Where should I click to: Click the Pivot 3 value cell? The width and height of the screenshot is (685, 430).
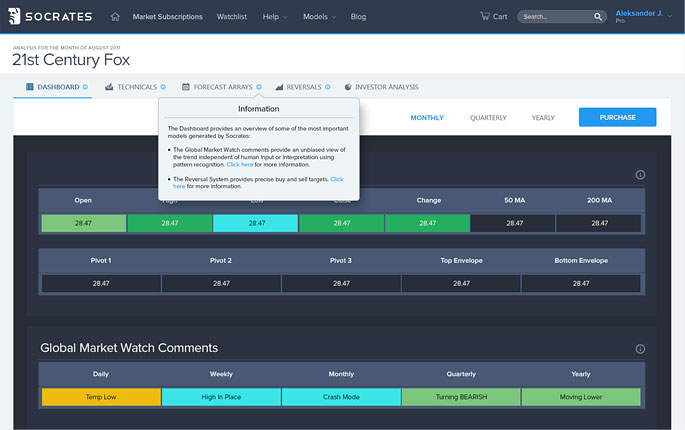(341, 283)
